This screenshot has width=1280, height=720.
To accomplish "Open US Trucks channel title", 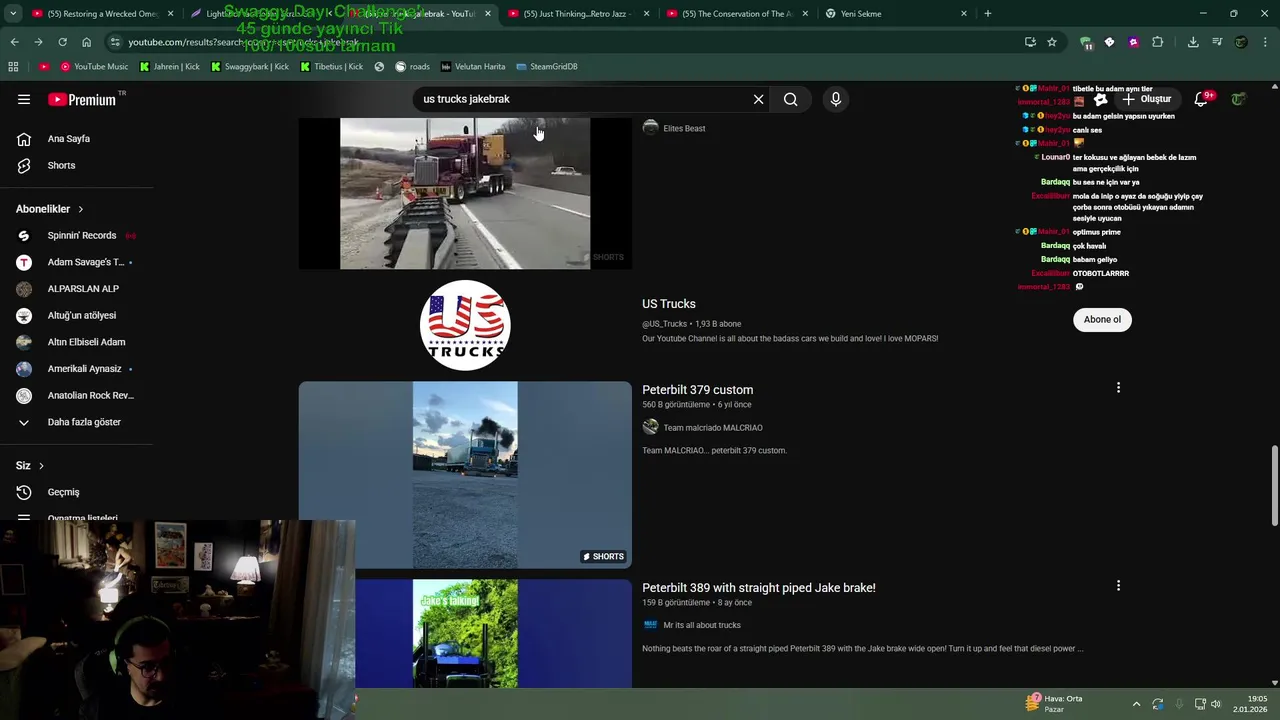I will 668,304.
